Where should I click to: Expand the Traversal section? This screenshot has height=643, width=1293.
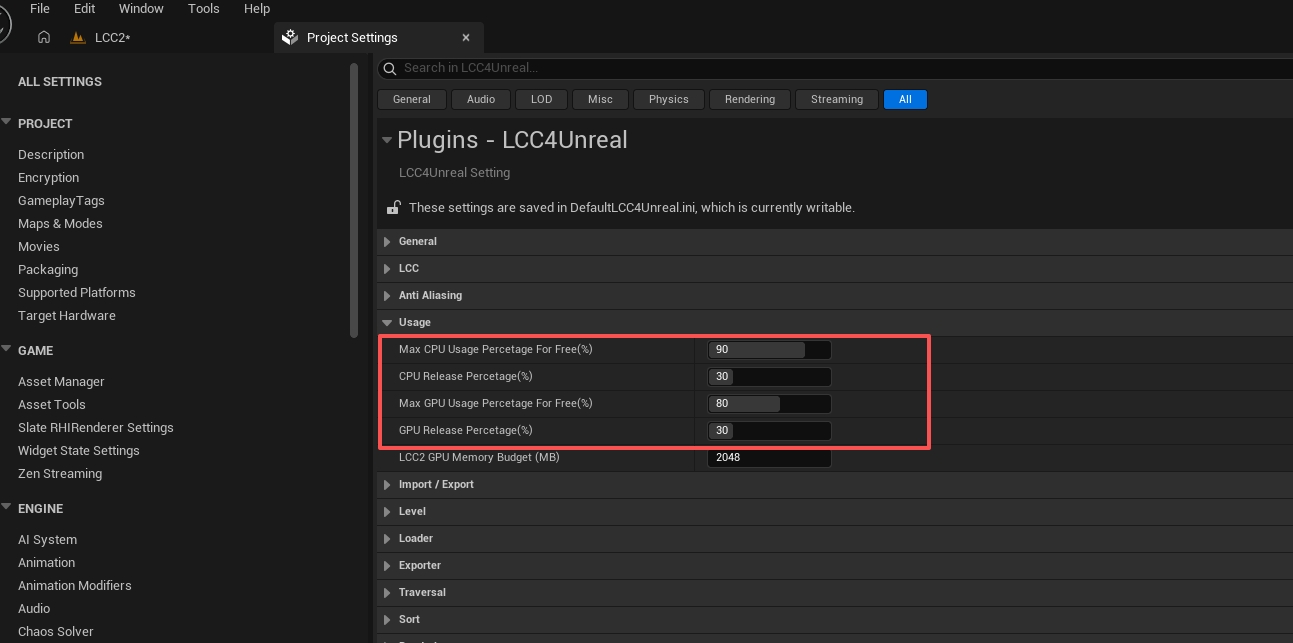pyautogui.click(x=387, y=592)
